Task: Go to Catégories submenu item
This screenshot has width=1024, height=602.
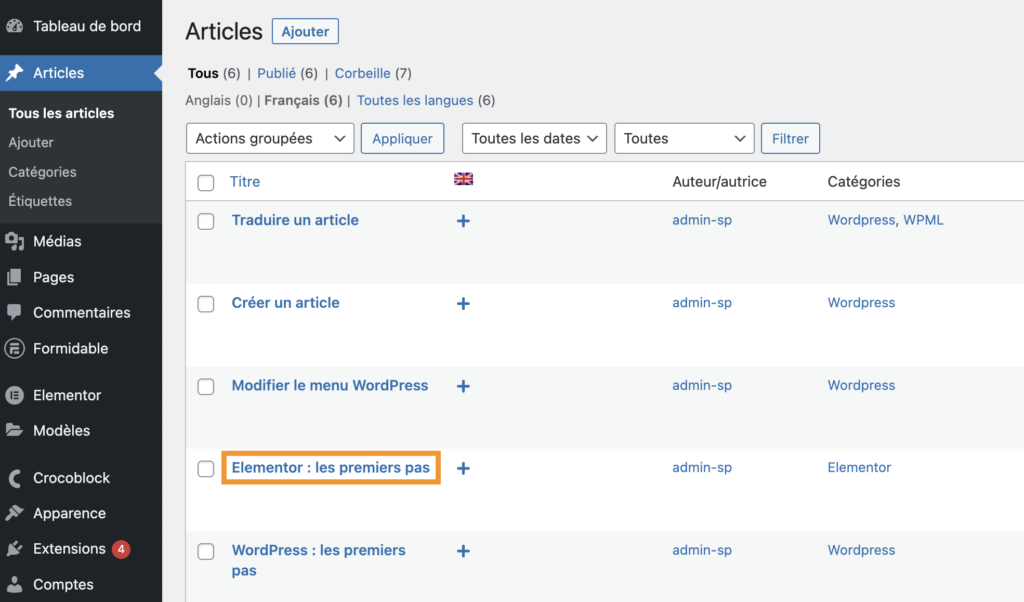Action: click(x=42, y=172)
